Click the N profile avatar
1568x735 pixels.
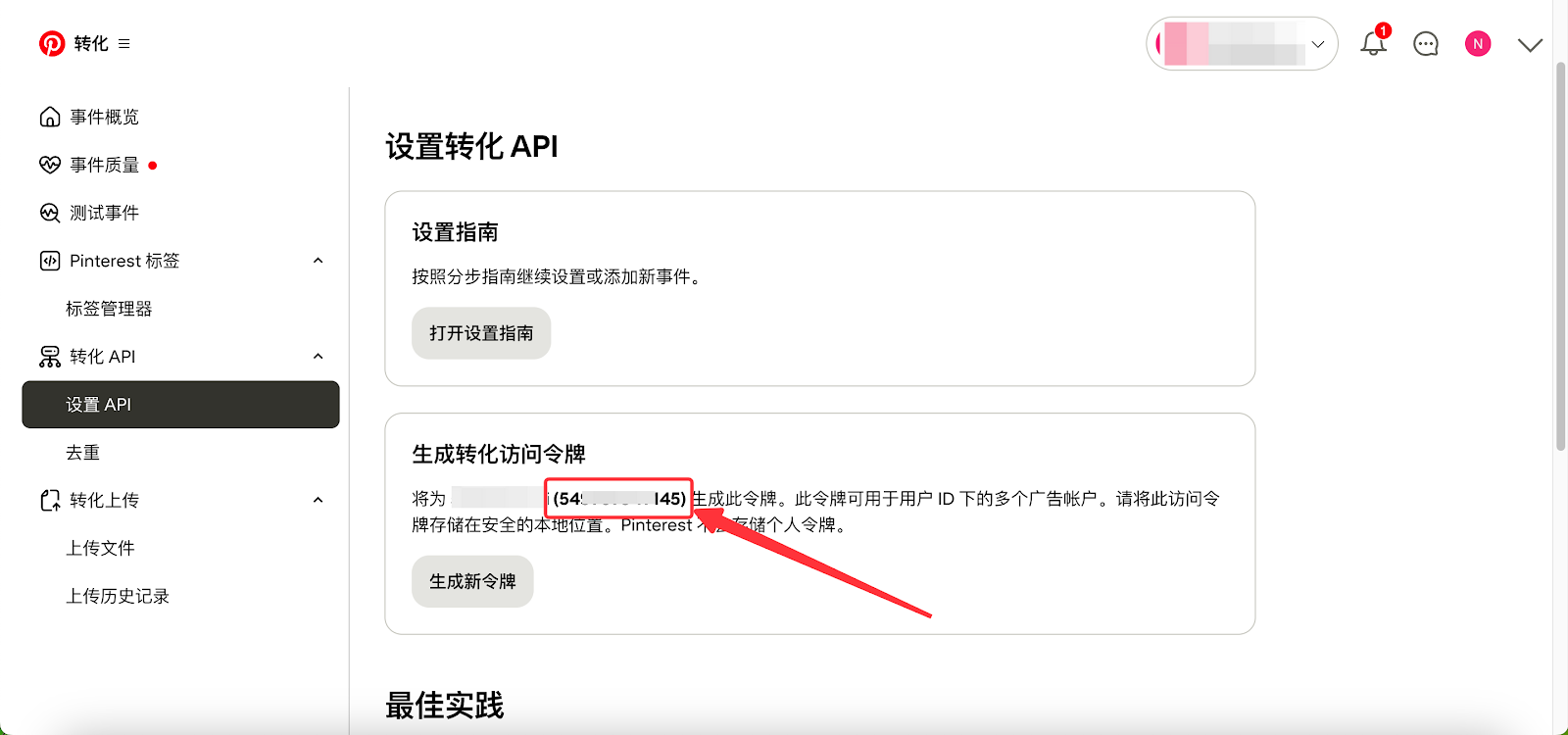[1478, 43]
